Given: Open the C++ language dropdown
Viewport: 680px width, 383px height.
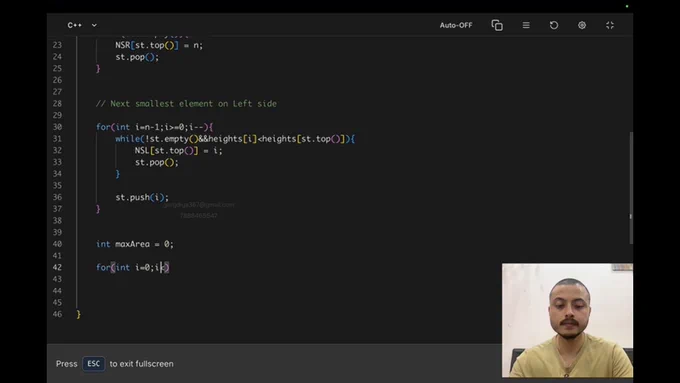Looking at the screenshot, I should pyautogui.click(x=82, y=25).
